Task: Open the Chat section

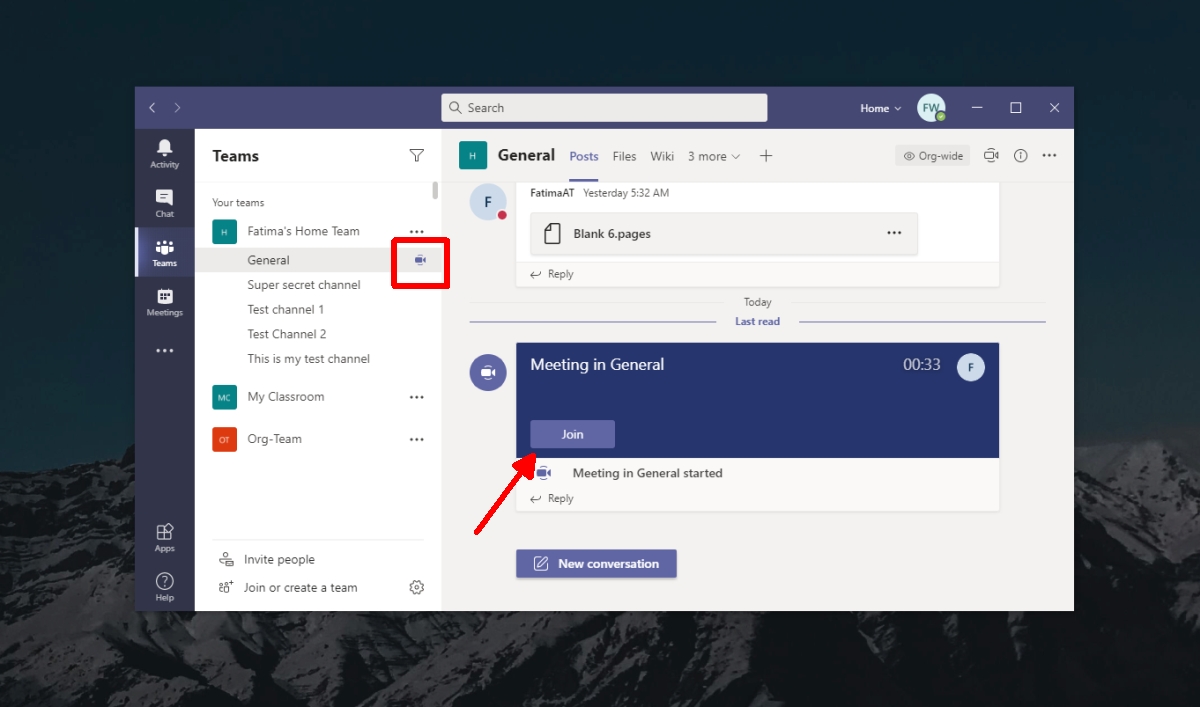Action: (164, 201)
